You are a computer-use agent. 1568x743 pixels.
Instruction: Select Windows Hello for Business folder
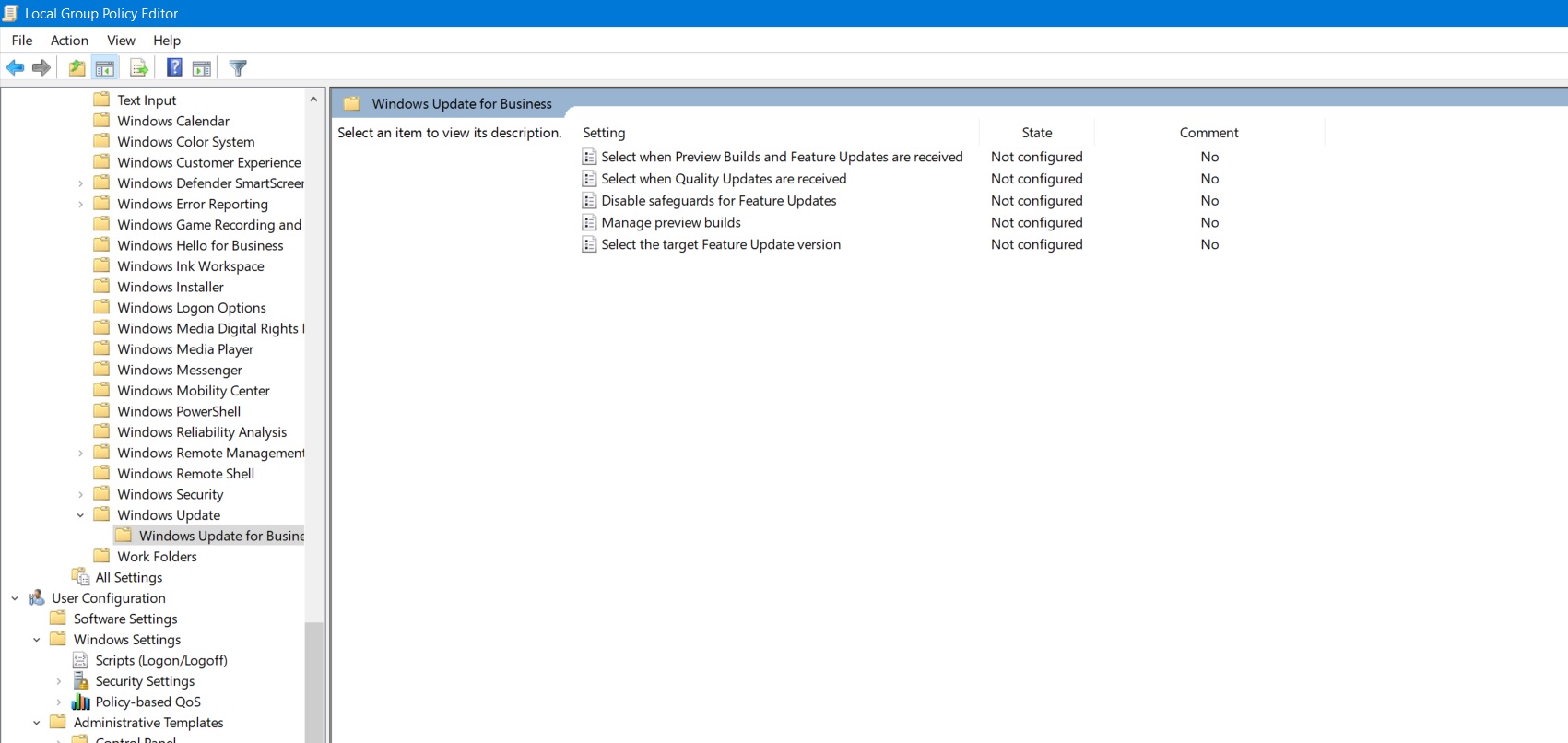click(x=200, y=245)
